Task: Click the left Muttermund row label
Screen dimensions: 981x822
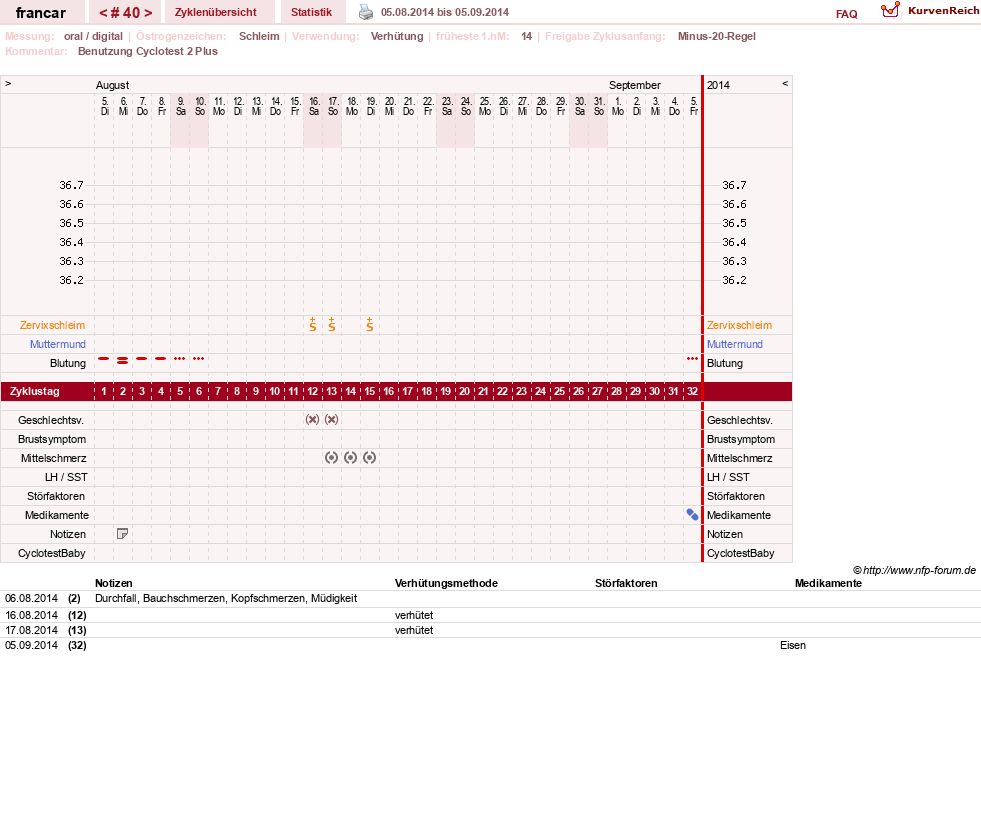Action: point(58,344)
